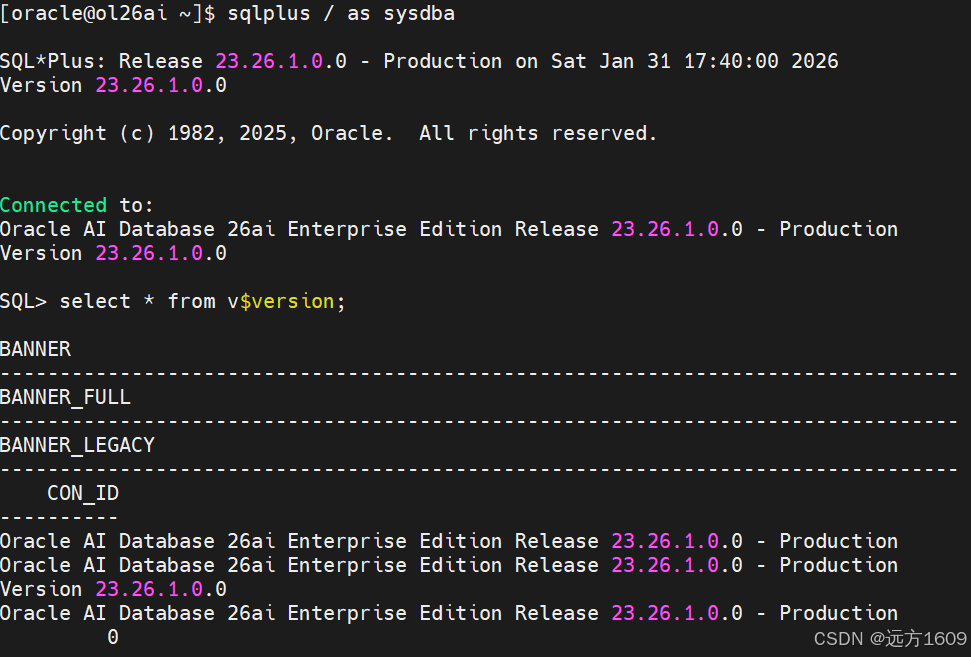The width and height of the screenshot is (971, 657).
Task: Click the 'Version 23.26.1.0.0' line under SQL*Plus release
Action: (x=113, y=85)
